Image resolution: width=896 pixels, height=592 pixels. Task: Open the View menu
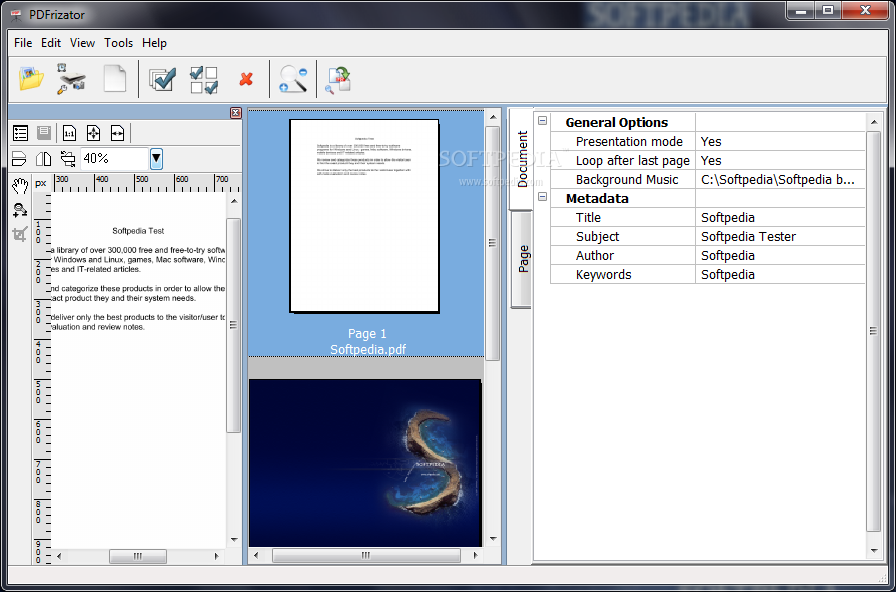[82, 43]
